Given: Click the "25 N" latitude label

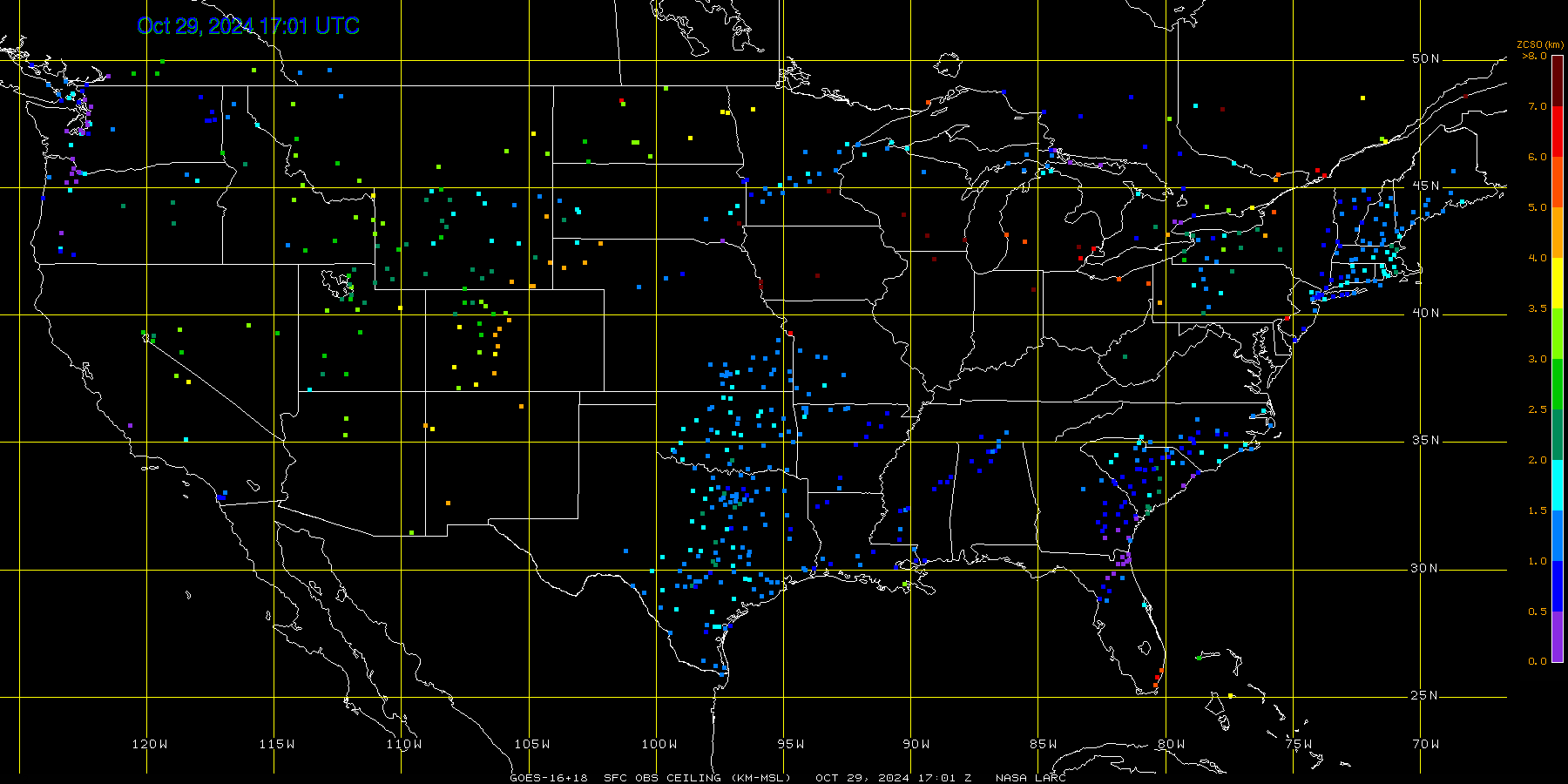Looking at the screenshot, I should 1425,695.
